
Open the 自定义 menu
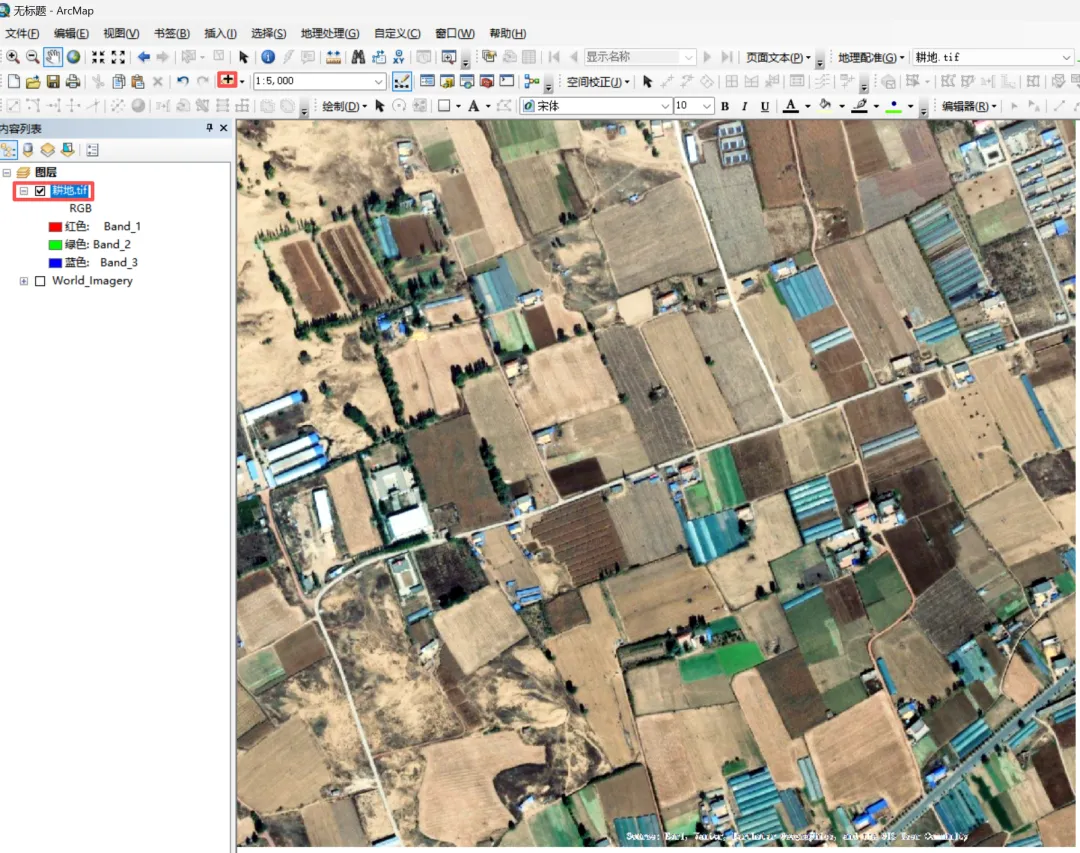pos(397,33)
